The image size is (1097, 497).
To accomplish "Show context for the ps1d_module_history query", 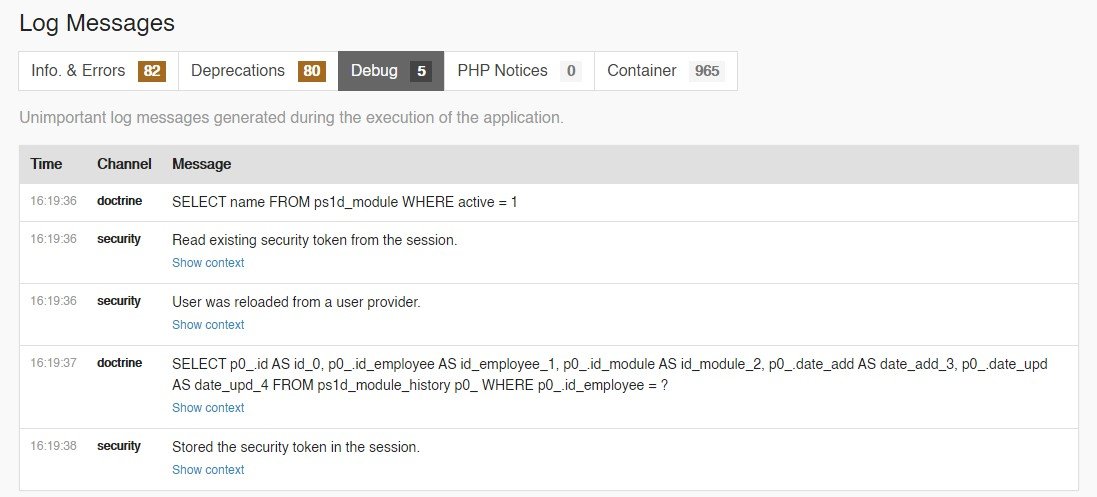I will coord(208,408).
